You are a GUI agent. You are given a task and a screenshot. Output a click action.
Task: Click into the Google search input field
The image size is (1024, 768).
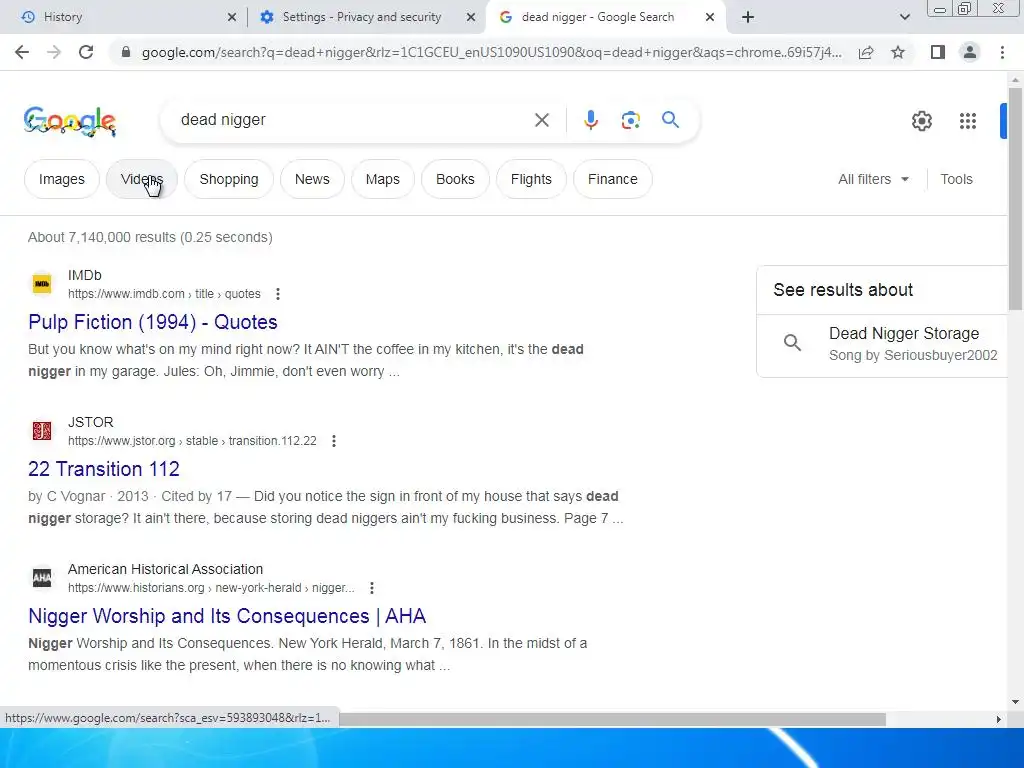point(353,120)
